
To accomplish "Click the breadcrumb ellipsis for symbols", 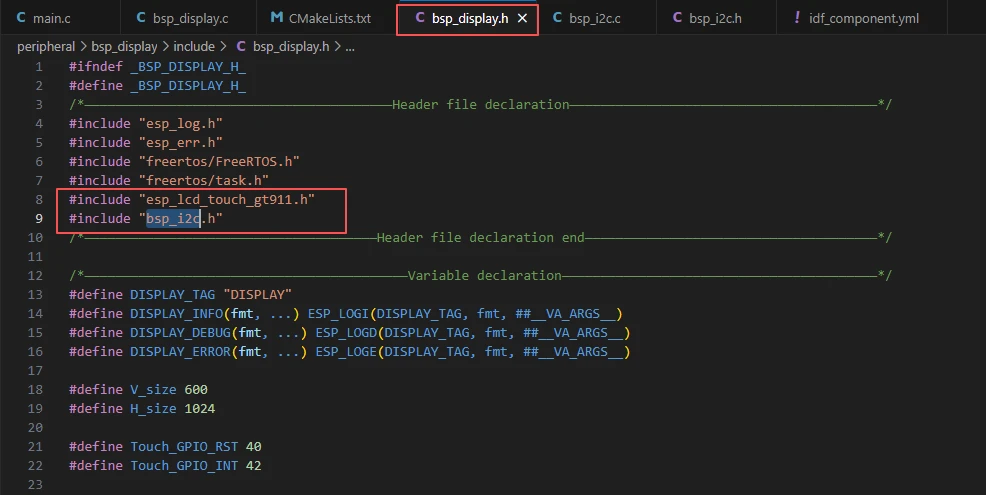I will (x=349, y=46).
